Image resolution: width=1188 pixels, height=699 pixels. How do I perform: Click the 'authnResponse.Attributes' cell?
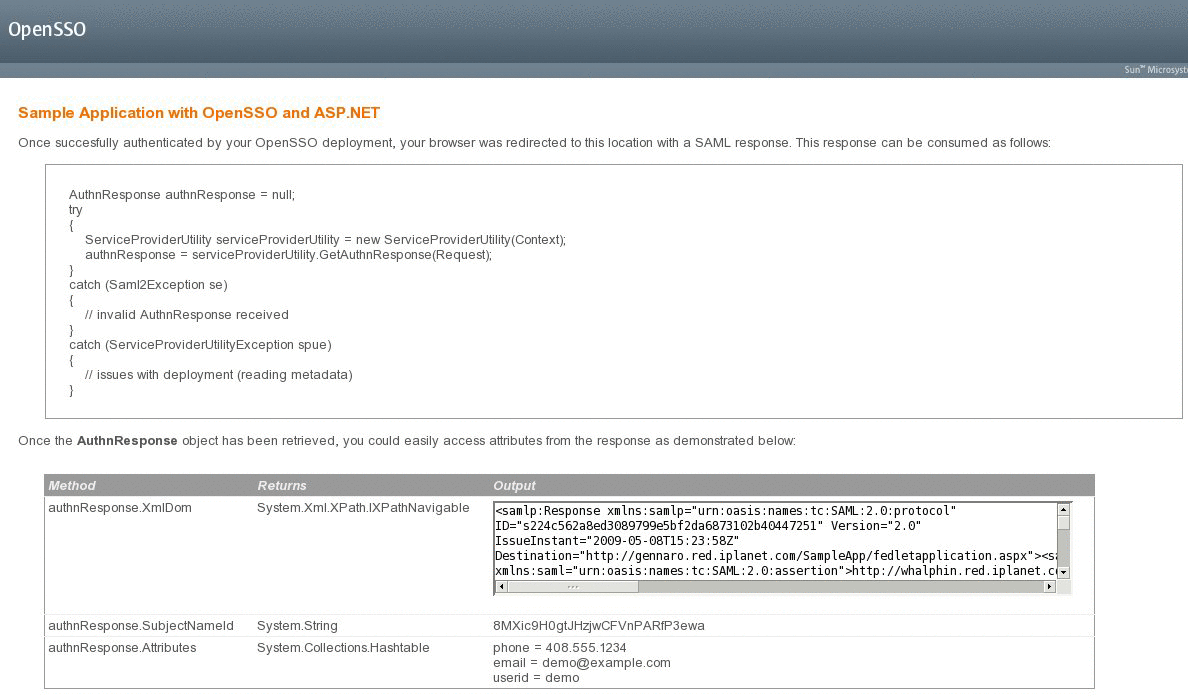pos(122,648)
